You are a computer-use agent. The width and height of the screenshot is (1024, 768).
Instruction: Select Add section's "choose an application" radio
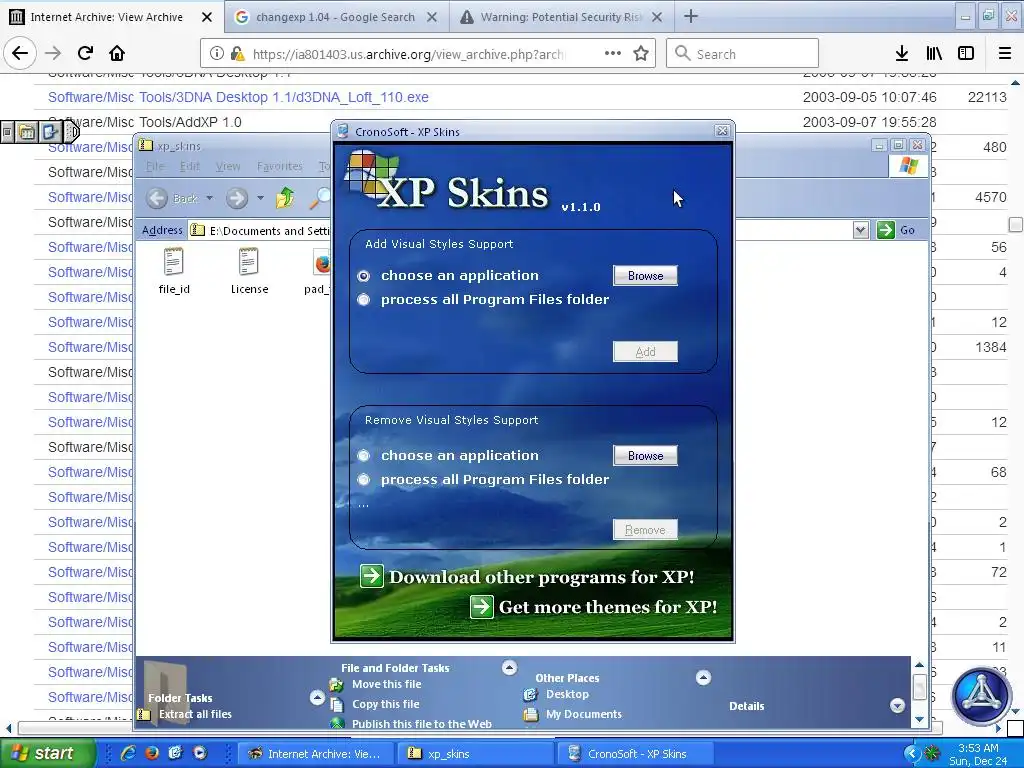(364, 276)
